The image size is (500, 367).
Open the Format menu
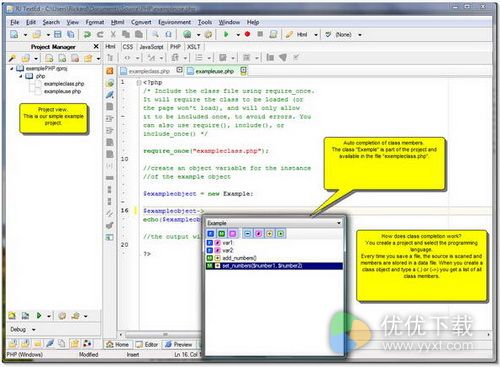95,22
